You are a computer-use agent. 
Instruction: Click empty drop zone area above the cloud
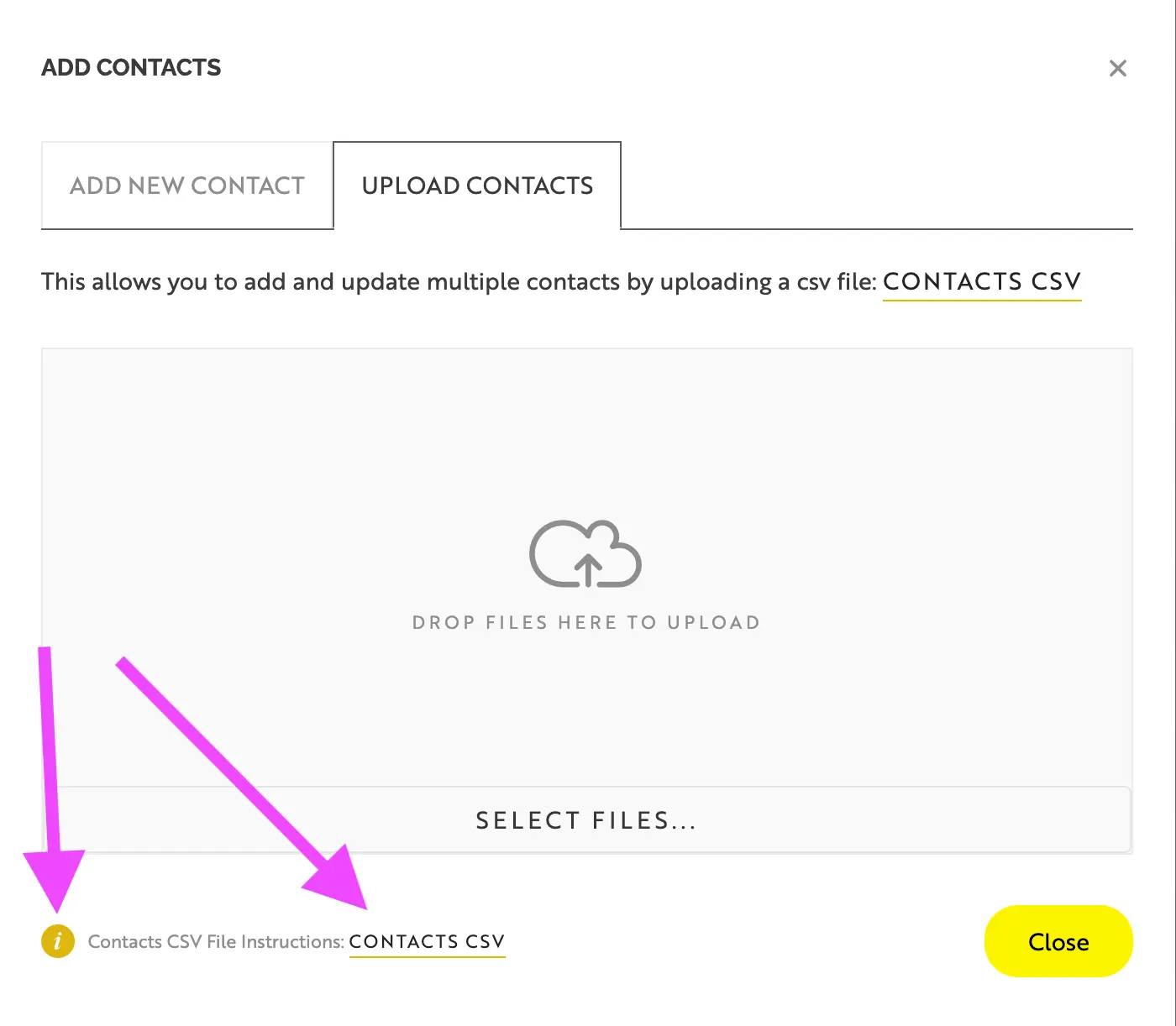click(585, 428)
